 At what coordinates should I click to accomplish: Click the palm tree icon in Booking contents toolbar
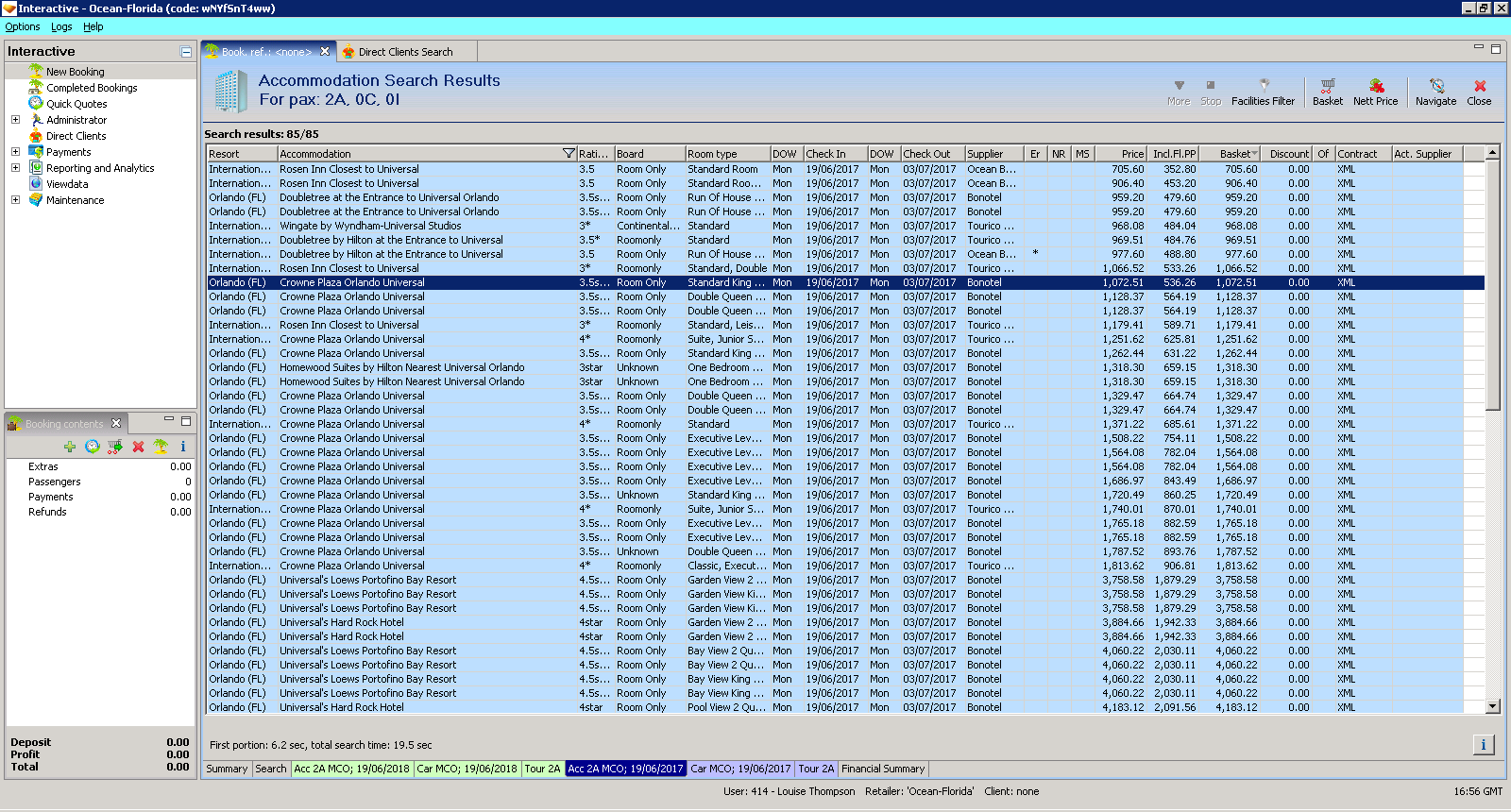click(x=161, y=447)
